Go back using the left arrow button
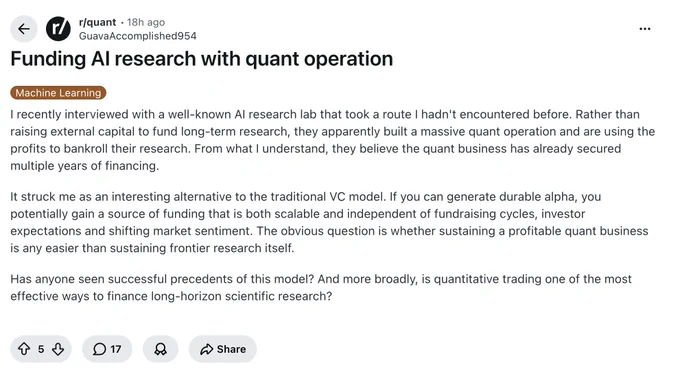This screenshot has height=374, width=680. [24, 29]
